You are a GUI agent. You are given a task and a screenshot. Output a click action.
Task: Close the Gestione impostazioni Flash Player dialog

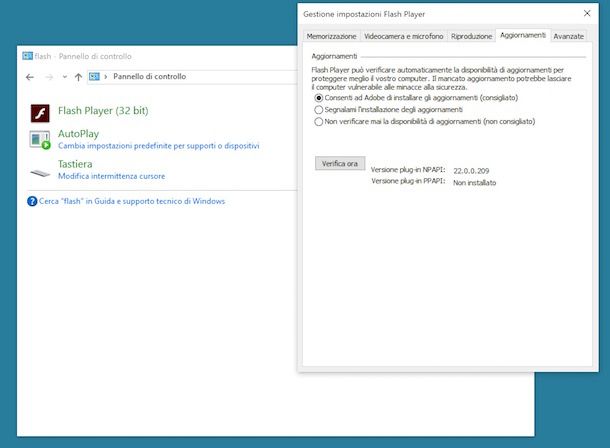point(587,14)
